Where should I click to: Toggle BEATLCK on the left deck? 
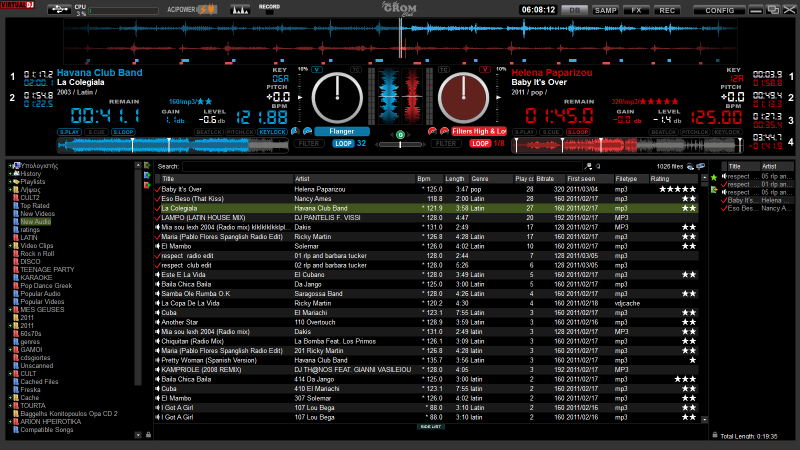coord(208,132)
